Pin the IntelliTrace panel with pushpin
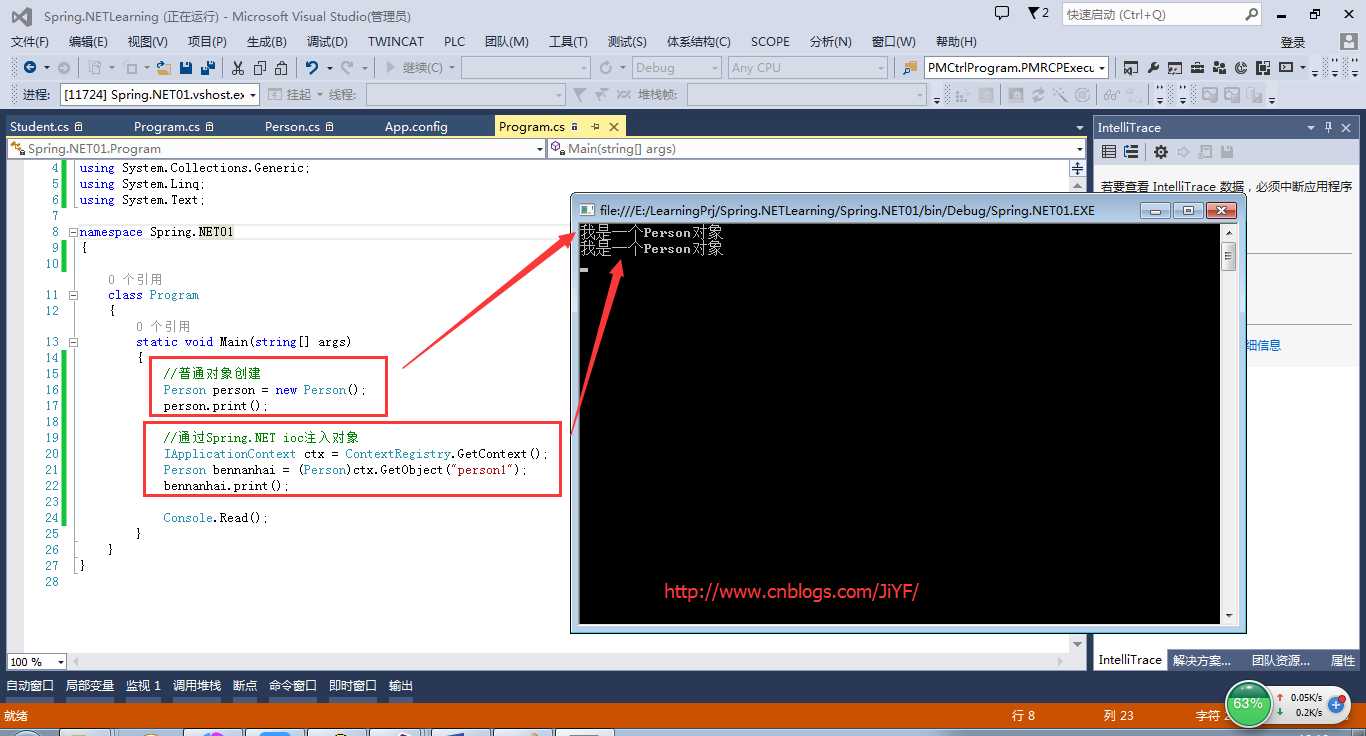Image resolution: width=1366 pixels, height=736 pixels. pyautogui.click(x=1329, y=127)
